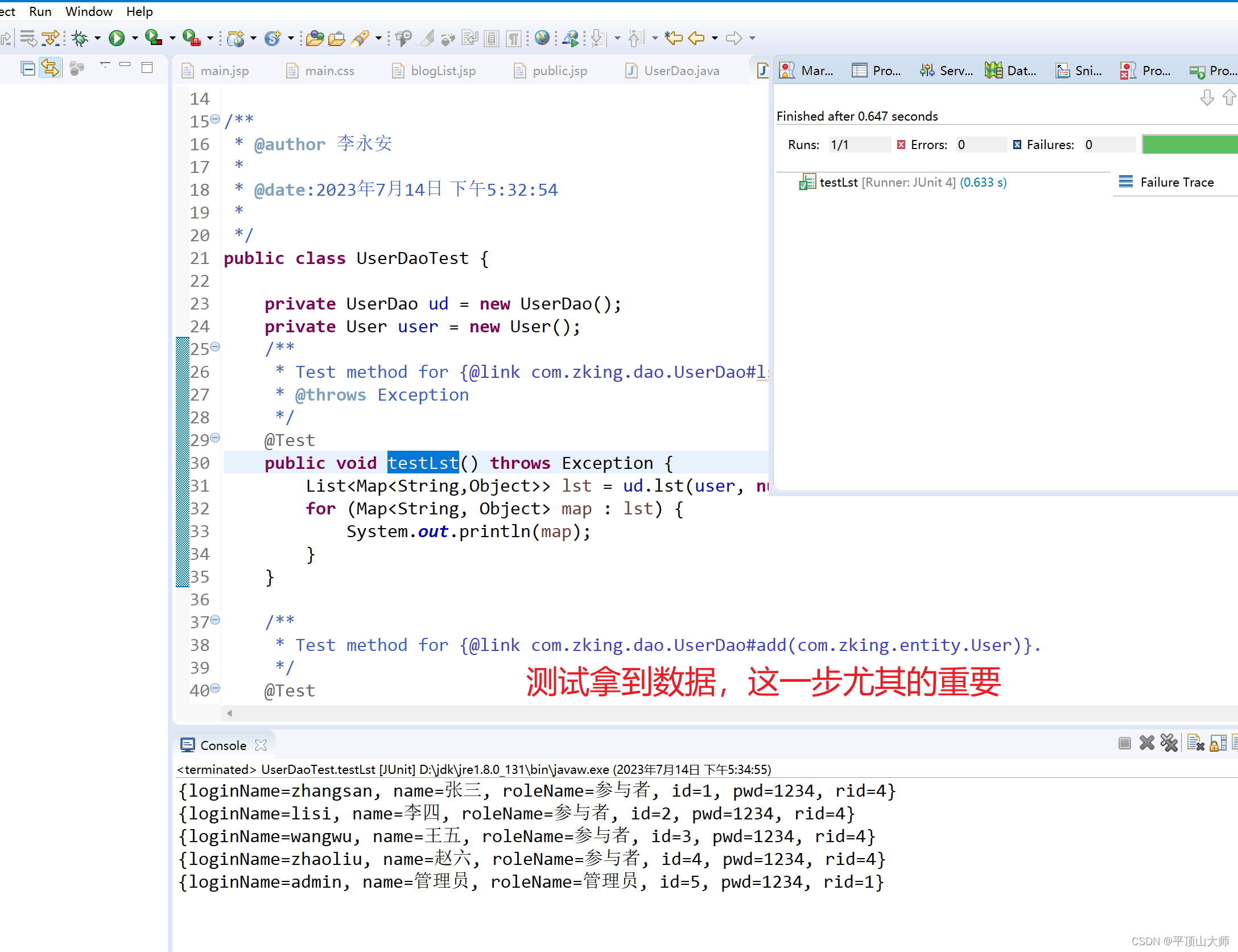This screenshot has height=952, width=1238.
Task: Click Remove All Terminated Launches icon
Action: tap(1169, 743)
